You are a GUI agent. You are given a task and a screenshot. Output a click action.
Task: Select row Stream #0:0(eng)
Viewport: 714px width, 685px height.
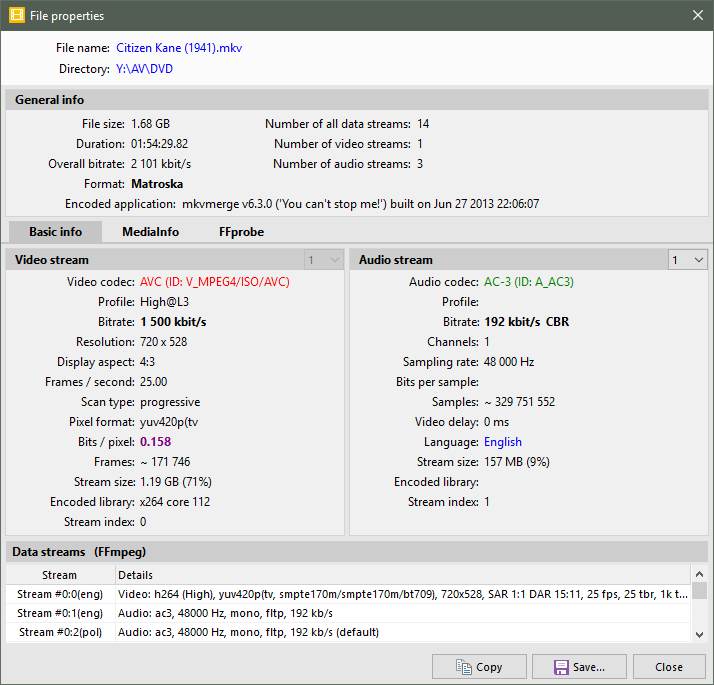tap(348, 594)
